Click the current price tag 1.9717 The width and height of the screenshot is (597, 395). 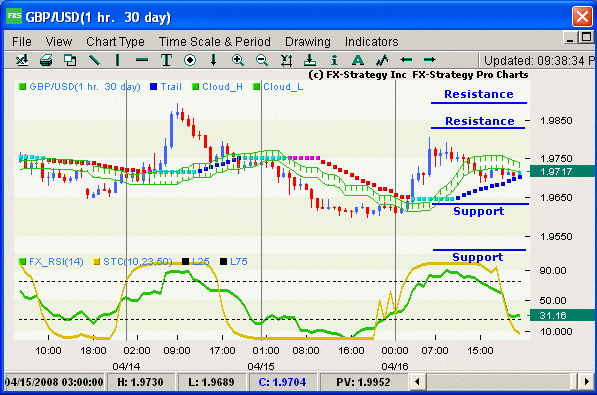tap(562, 171)
